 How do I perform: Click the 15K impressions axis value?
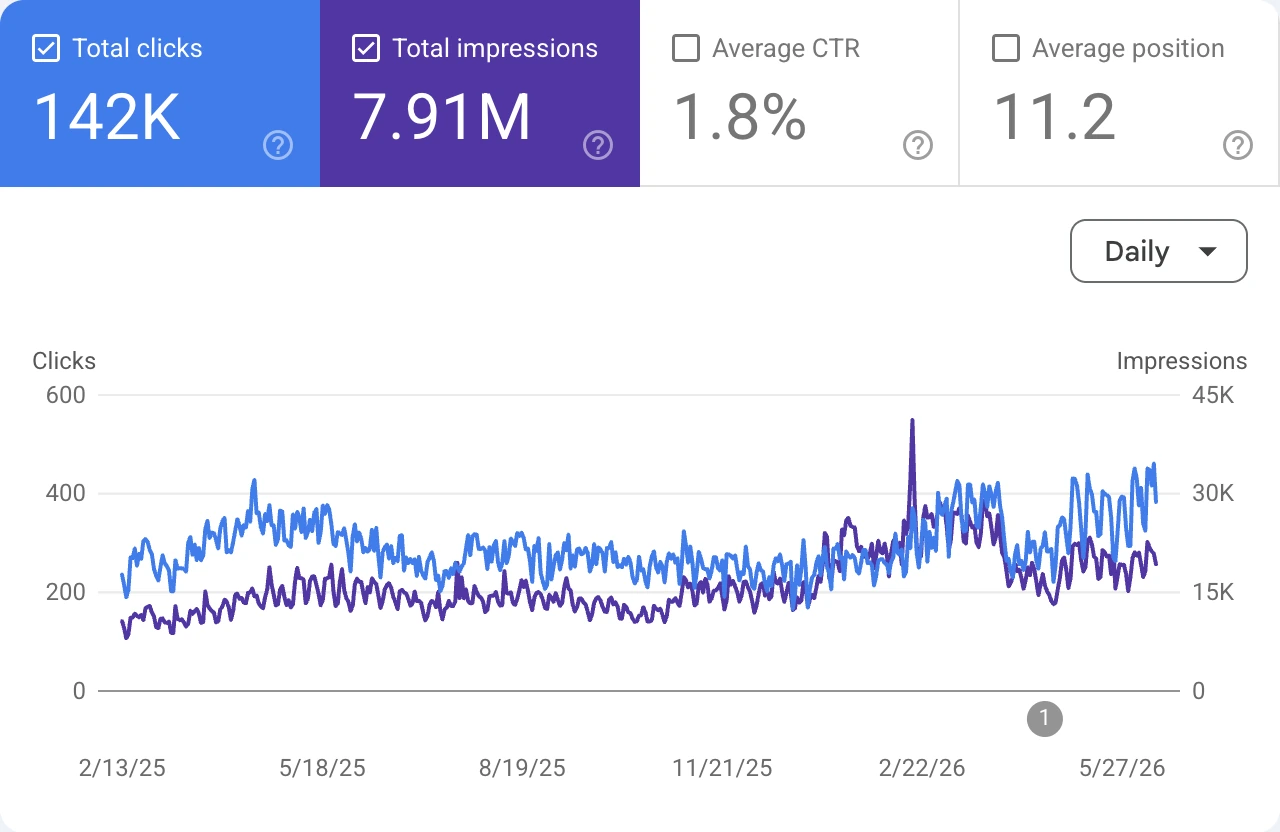1214,592
